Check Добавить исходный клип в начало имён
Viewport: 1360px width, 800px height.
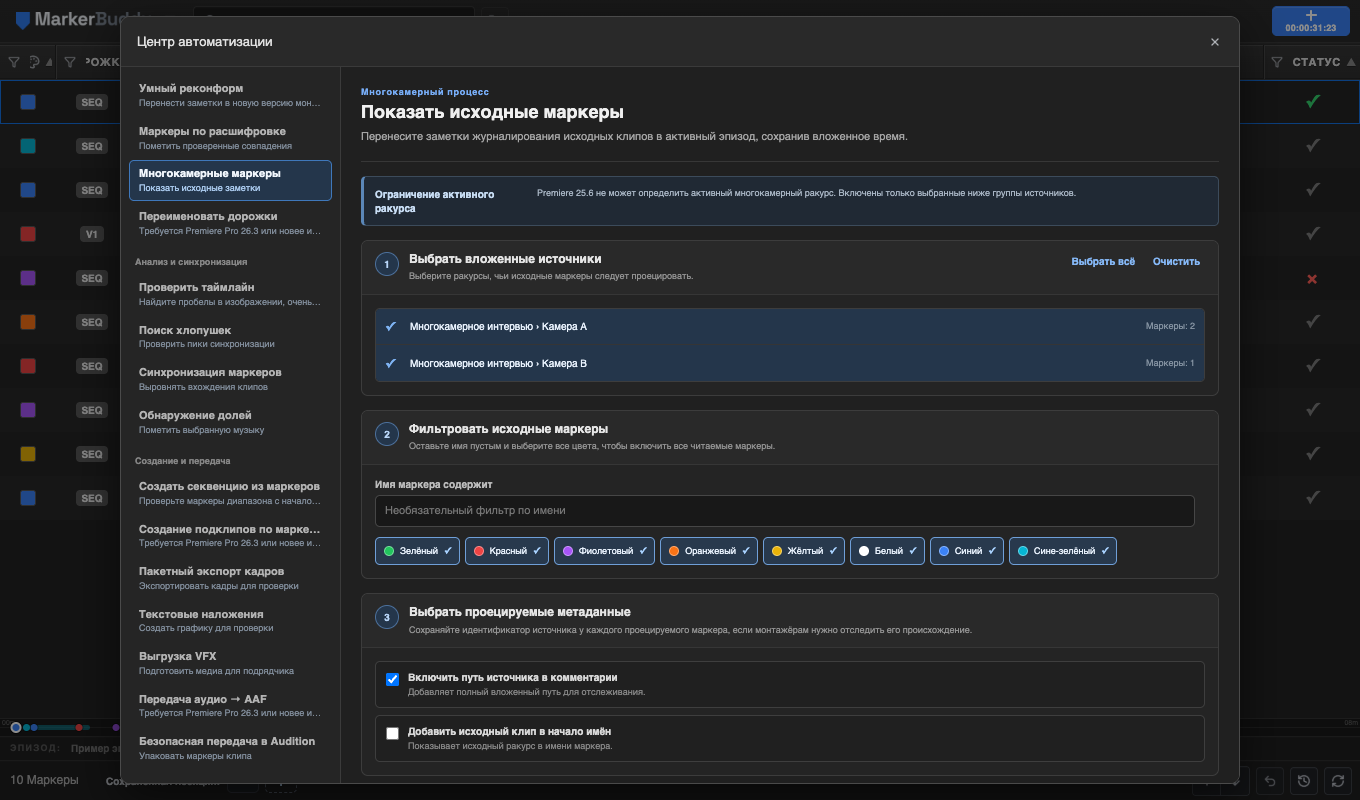pyautogui.click(x=393, y=733)
